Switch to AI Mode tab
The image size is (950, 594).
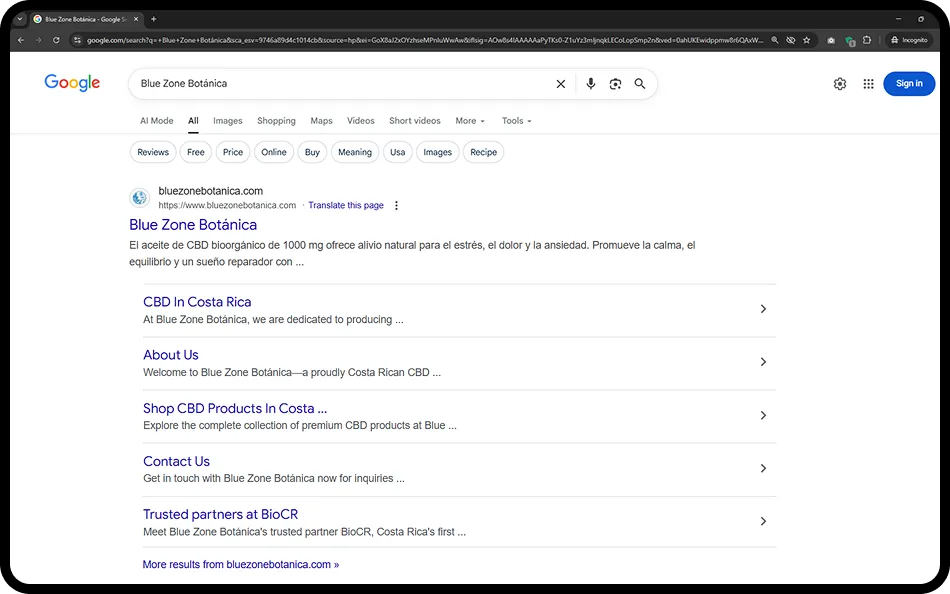click(x=156, y=121)
